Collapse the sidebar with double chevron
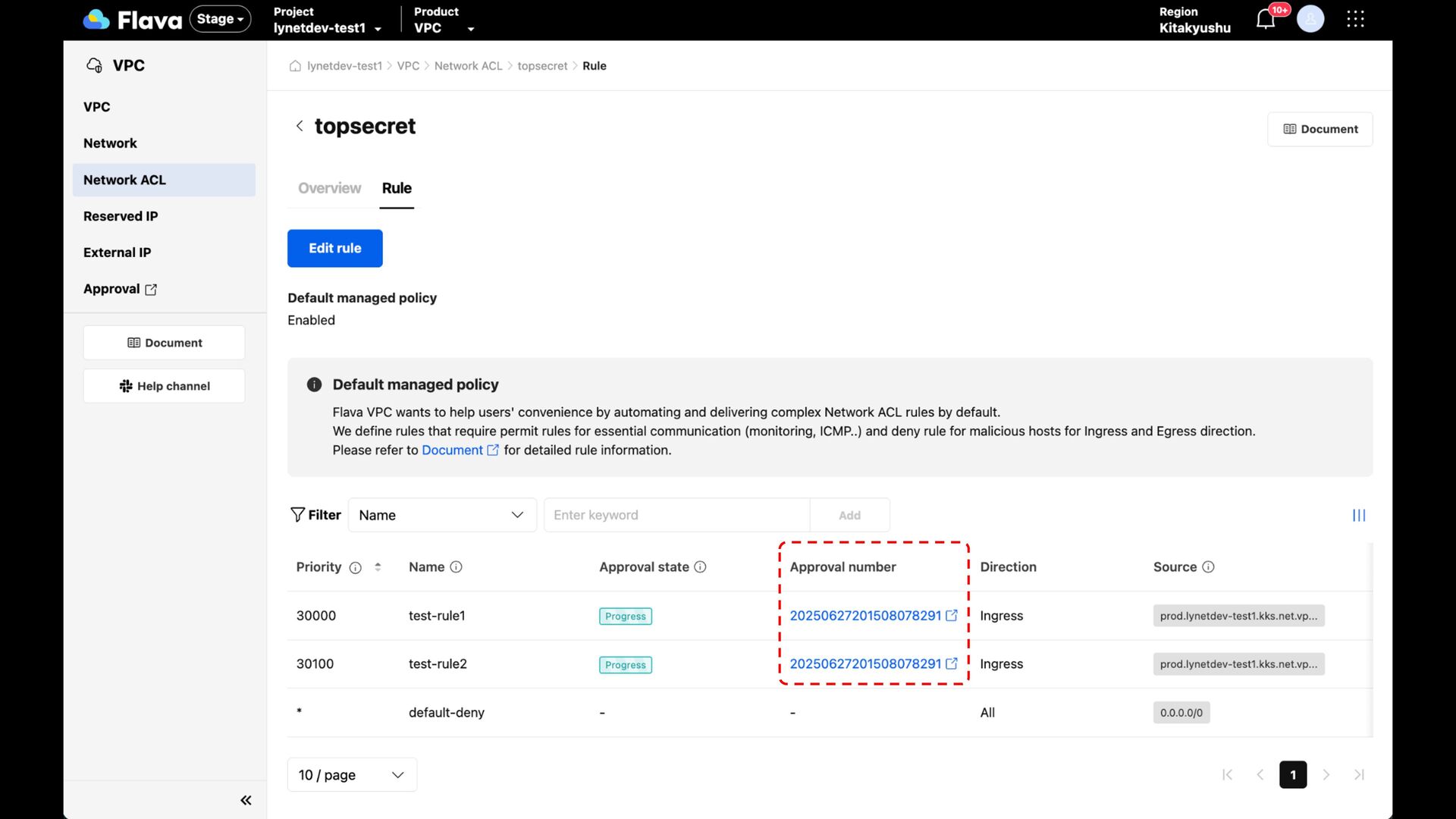1456x819 pixels. 246,800
